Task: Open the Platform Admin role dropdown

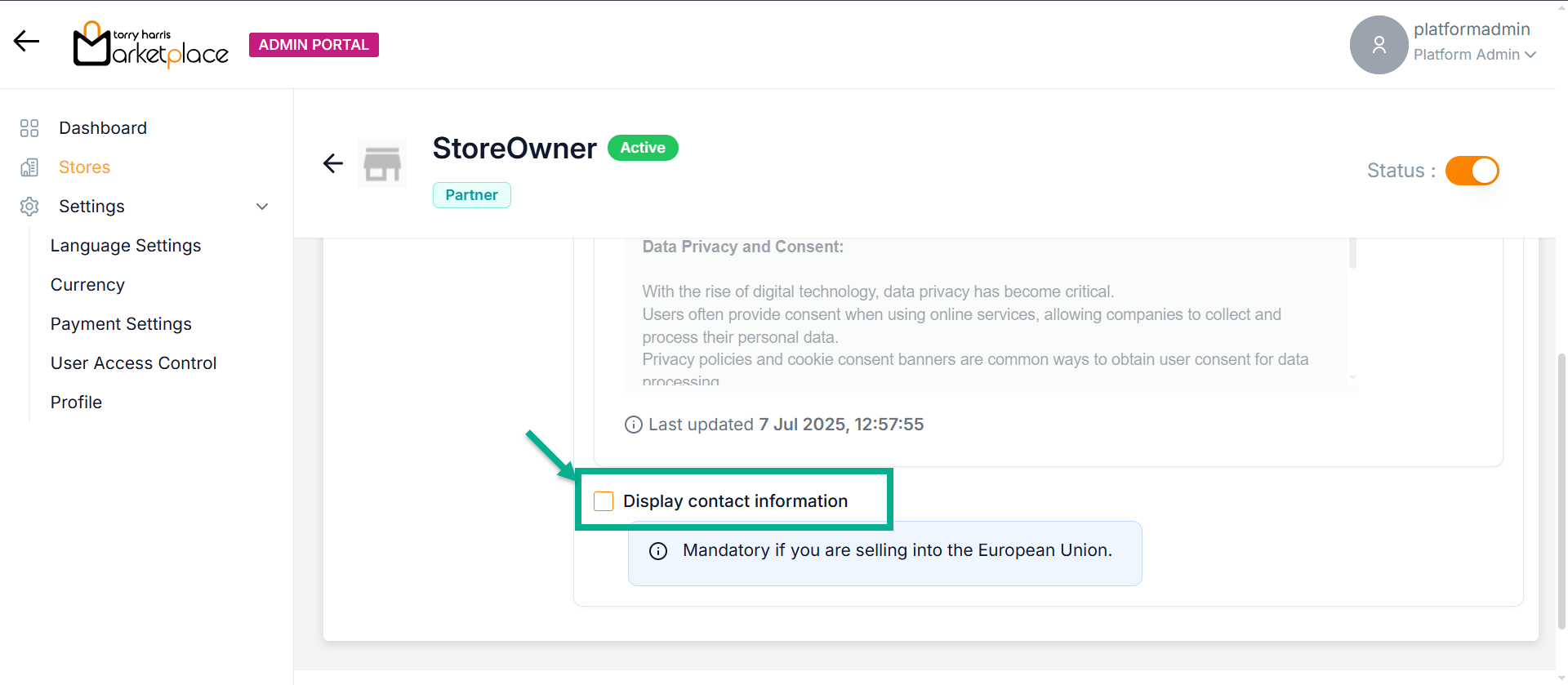Action: [x=1474, y=55]
